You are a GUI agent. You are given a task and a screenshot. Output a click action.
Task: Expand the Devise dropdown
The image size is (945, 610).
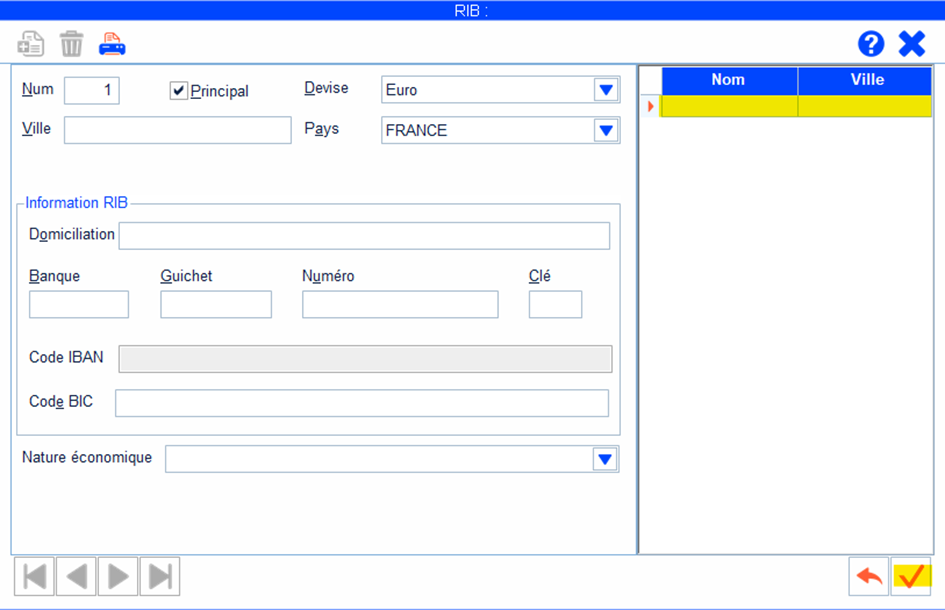(606, 90)
